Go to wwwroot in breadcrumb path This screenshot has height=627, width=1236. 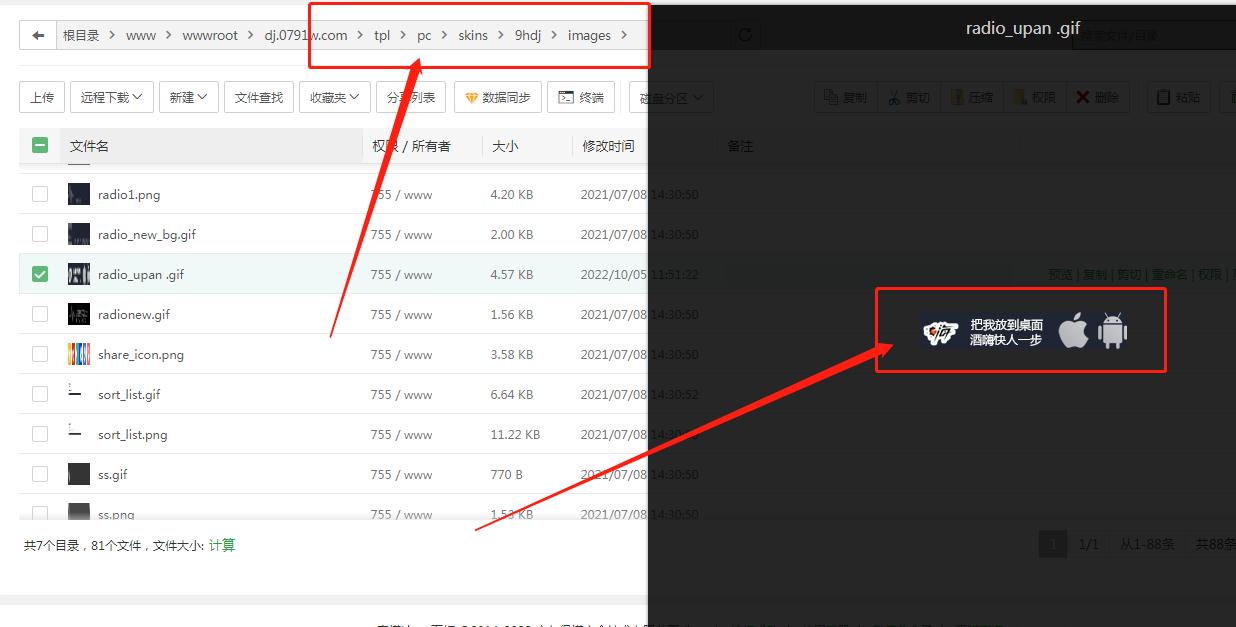pyautogui.click(x=210, y=35)
